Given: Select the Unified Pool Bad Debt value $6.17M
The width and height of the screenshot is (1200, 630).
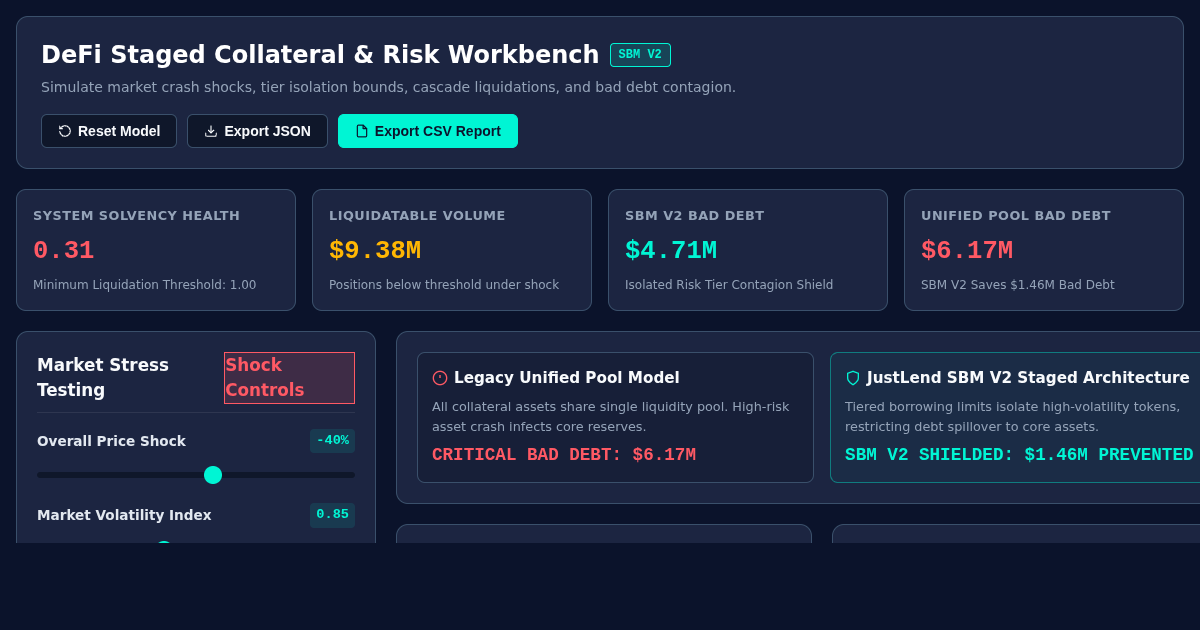Looking at the screenshot, I should (x=967, y=251).
